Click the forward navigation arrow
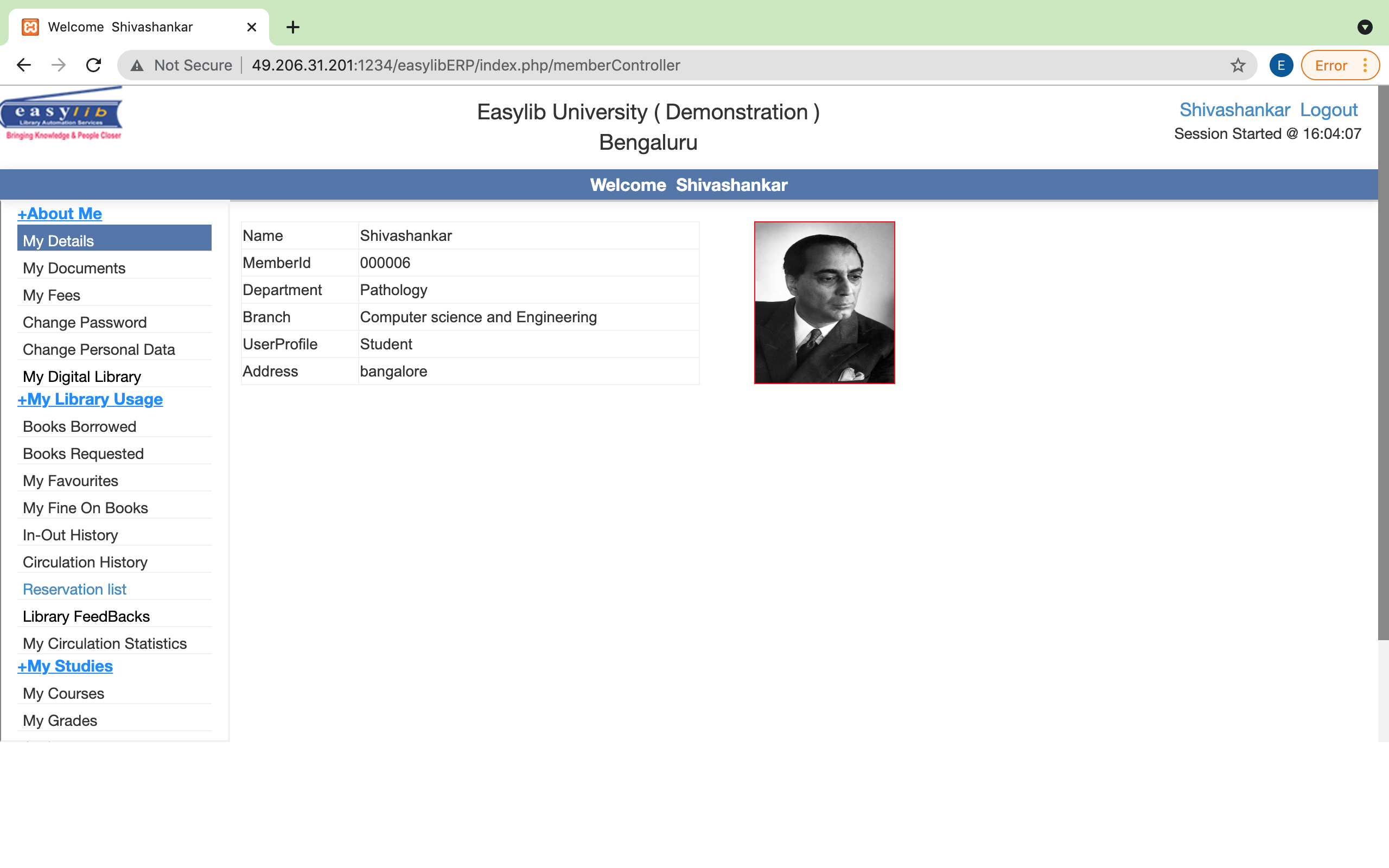This screenshot has height=868, width=1389. coord(58,65)
